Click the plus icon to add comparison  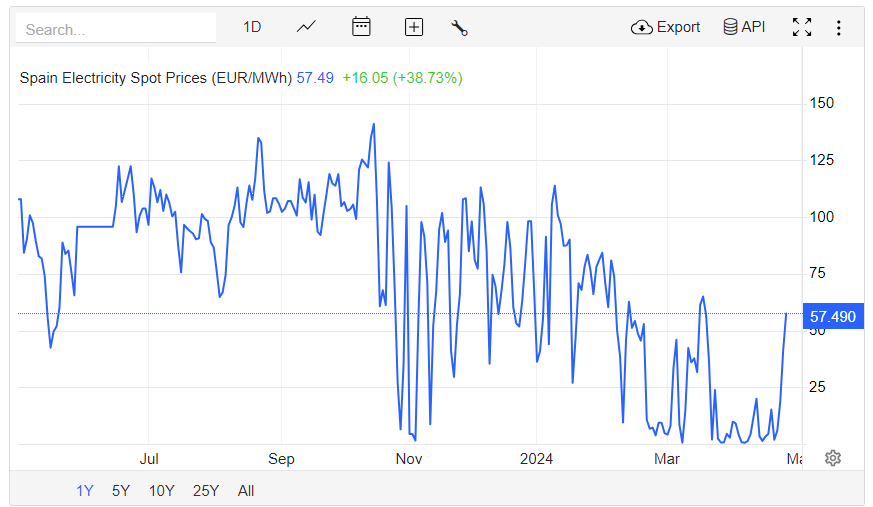coord(414,27)
